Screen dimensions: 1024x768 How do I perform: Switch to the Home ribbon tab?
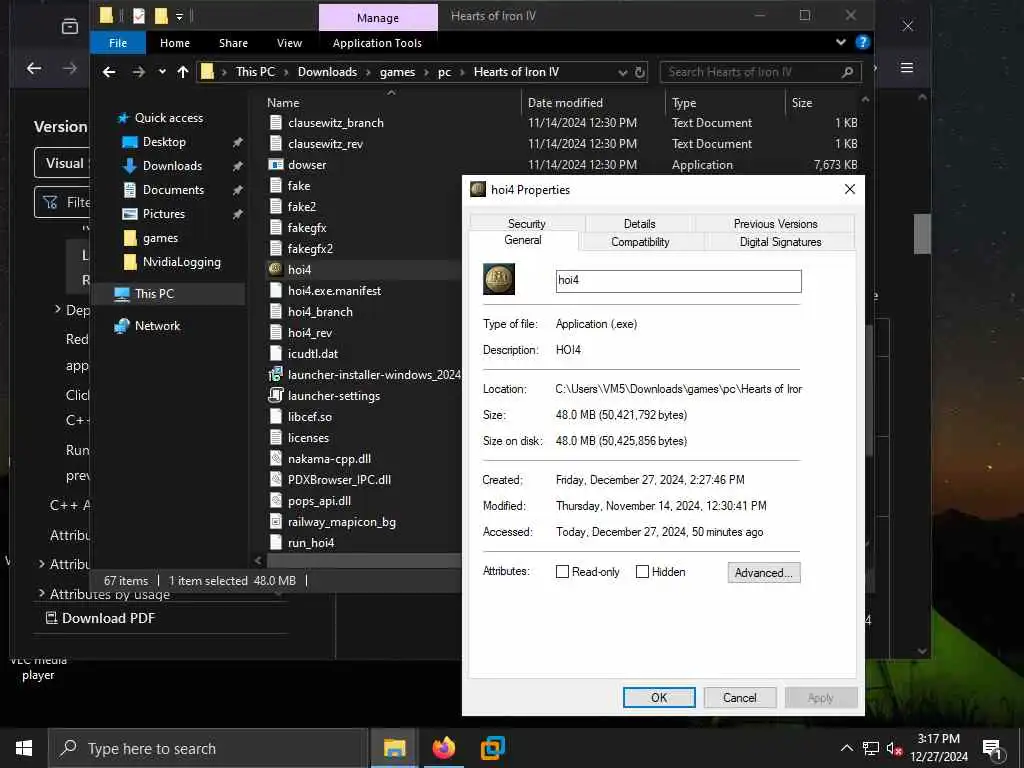pyautogui.click(x=175, y=43)
